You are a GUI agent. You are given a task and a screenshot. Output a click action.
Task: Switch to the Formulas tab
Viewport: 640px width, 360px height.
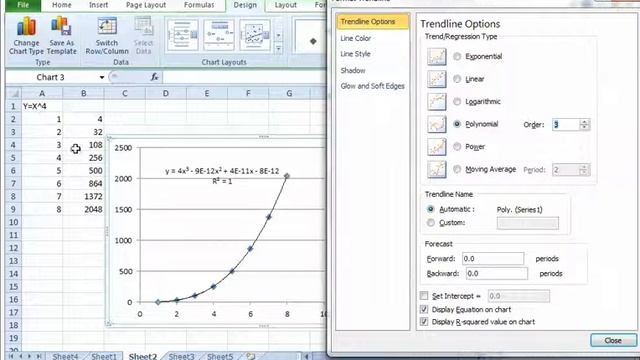pyautogui.click(x=199, y=5)
